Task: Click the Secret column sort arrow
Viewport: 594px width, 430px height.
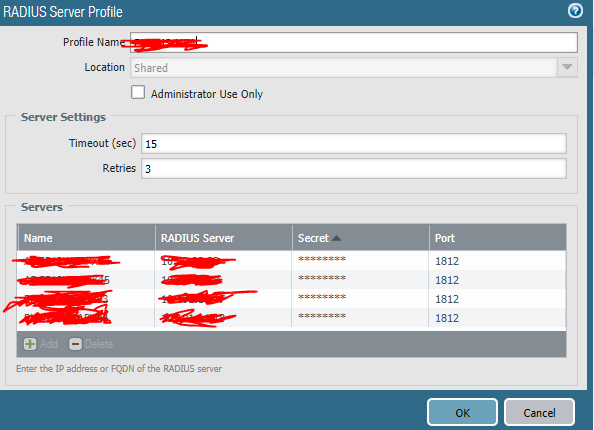Action: pos(336,238)
